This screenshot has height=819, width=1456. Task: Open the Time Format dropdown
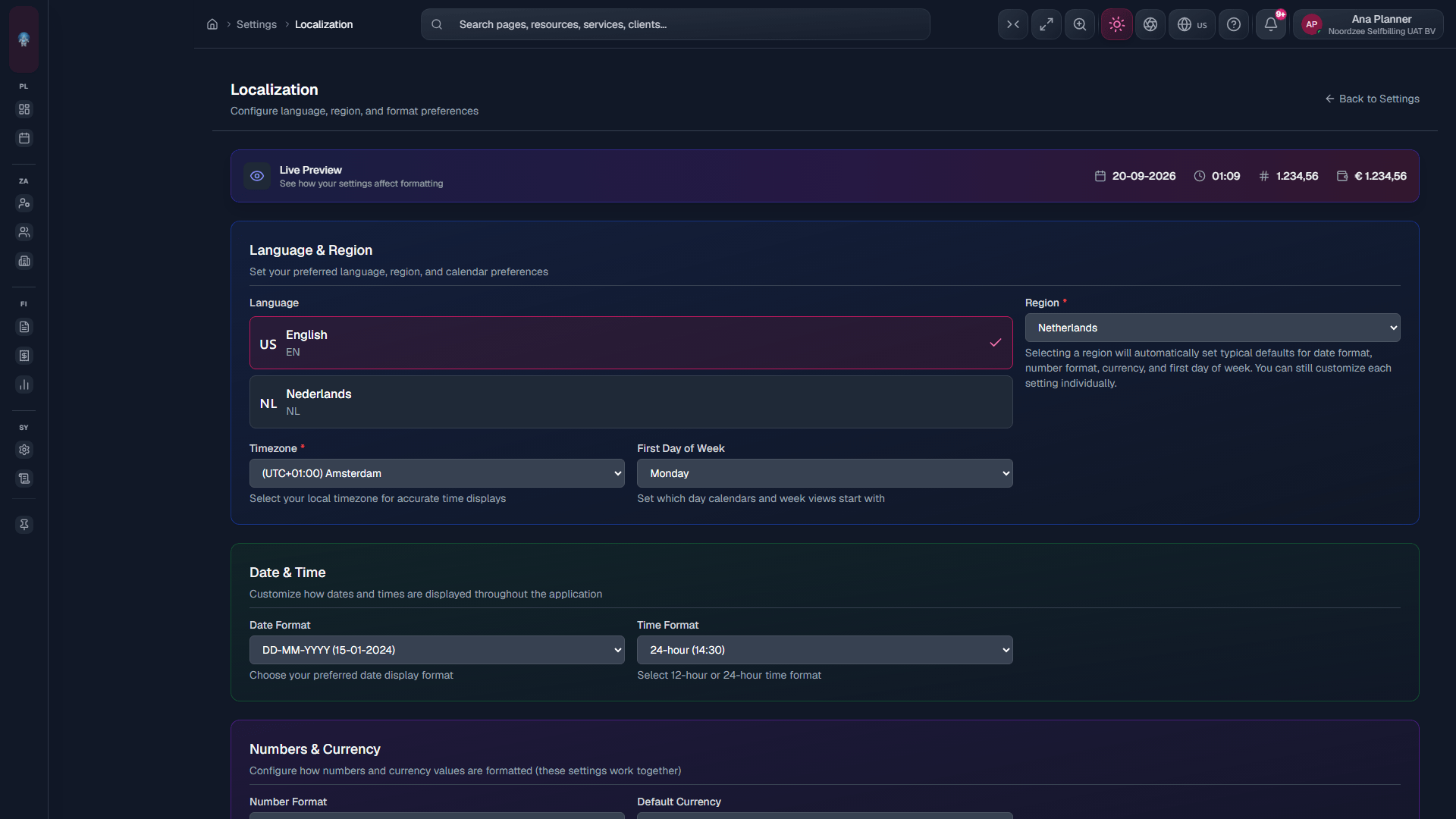(825, 650)
